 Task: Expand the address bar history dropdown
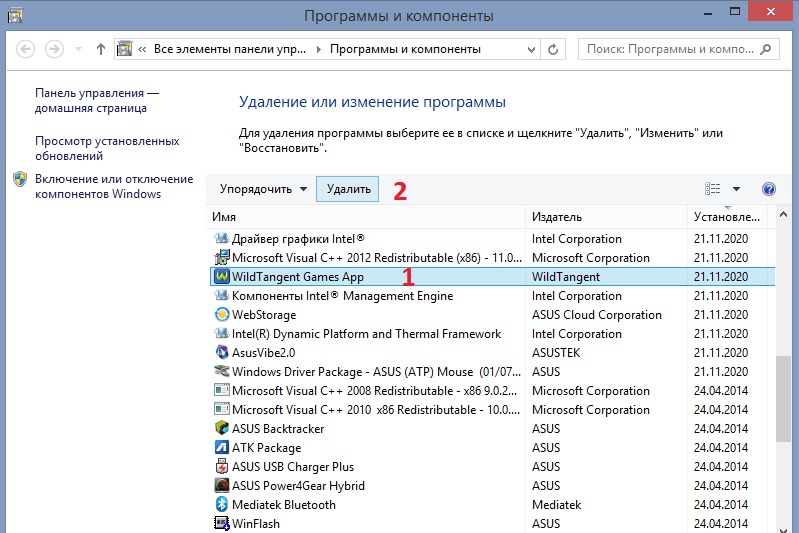click(531, 49)
